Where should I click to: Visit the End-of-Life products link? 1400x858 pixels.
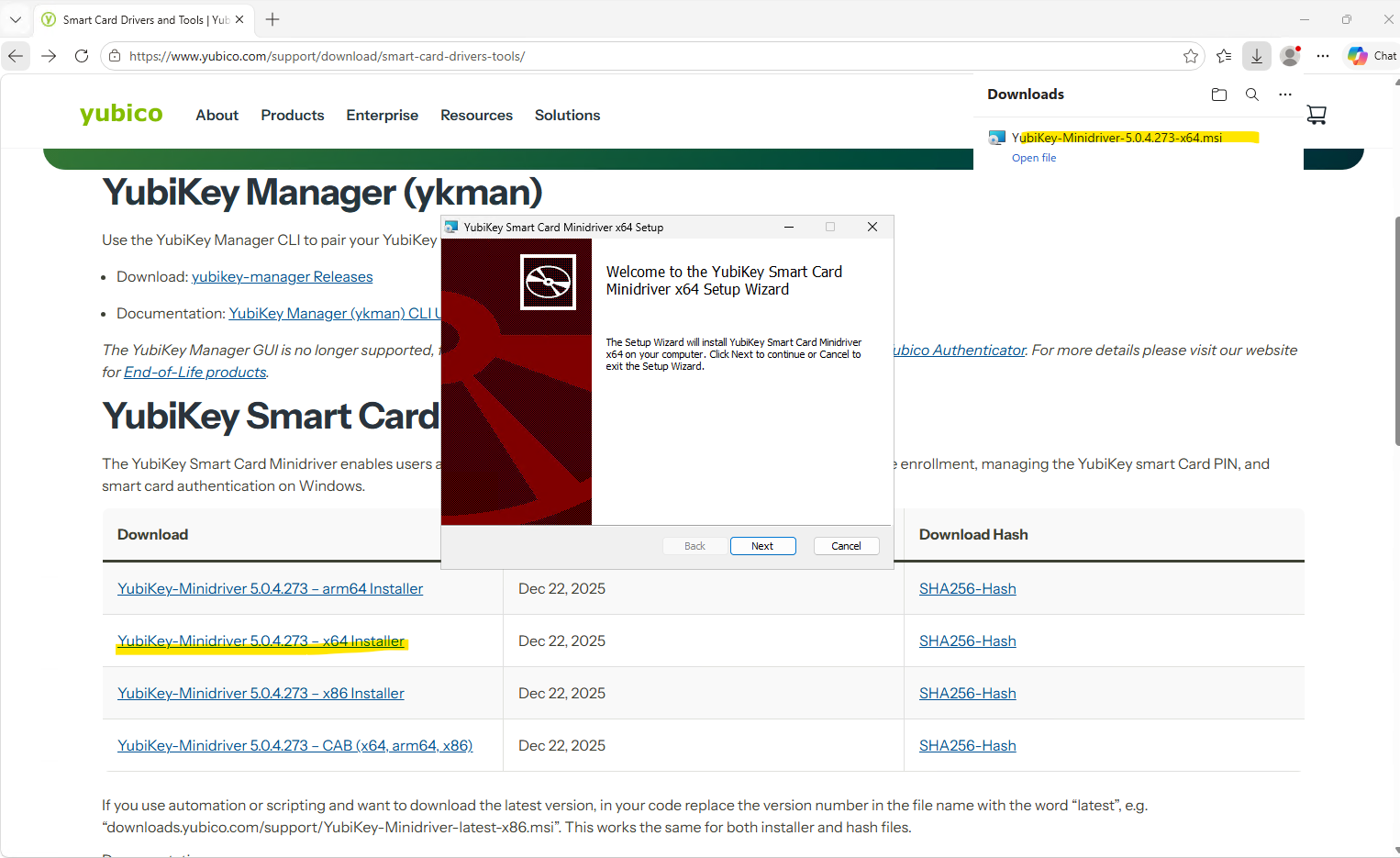(x=195, y=373)
